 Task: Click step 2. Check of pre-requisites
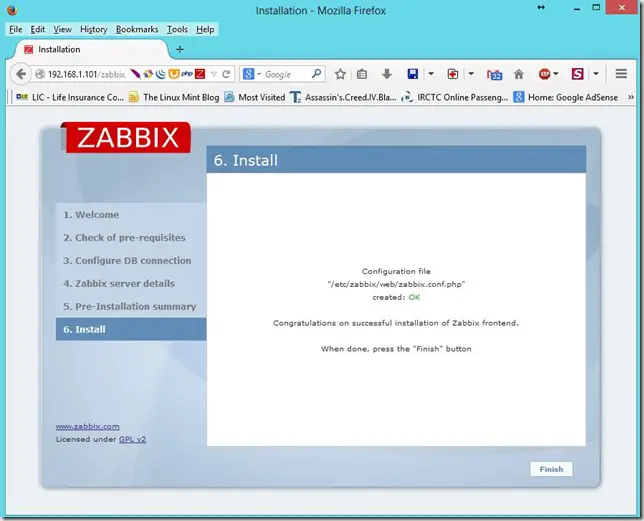click(124, 238)
